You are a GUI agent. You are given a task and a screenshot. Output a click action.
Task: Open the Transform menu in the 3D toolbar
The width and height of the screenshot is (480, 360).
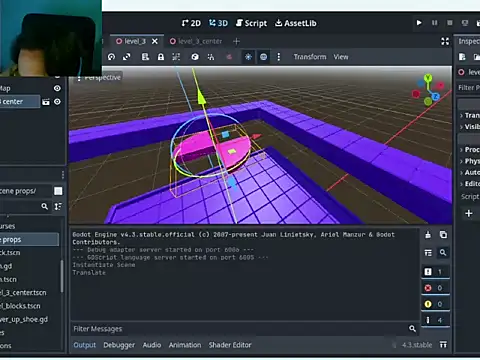click(310, 57)
